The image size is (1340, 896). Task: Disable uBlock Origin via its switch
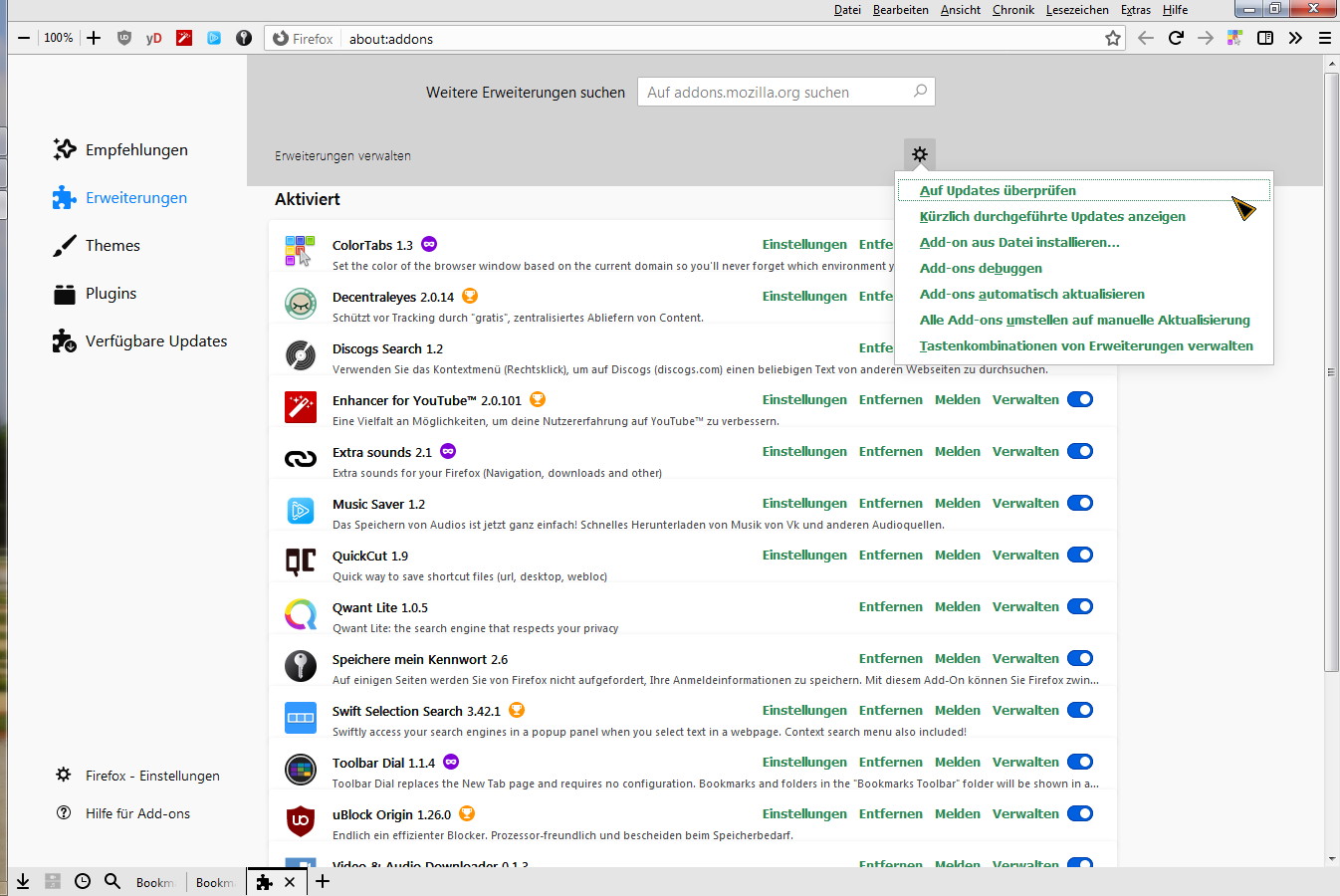click(x=1080, y=813)
